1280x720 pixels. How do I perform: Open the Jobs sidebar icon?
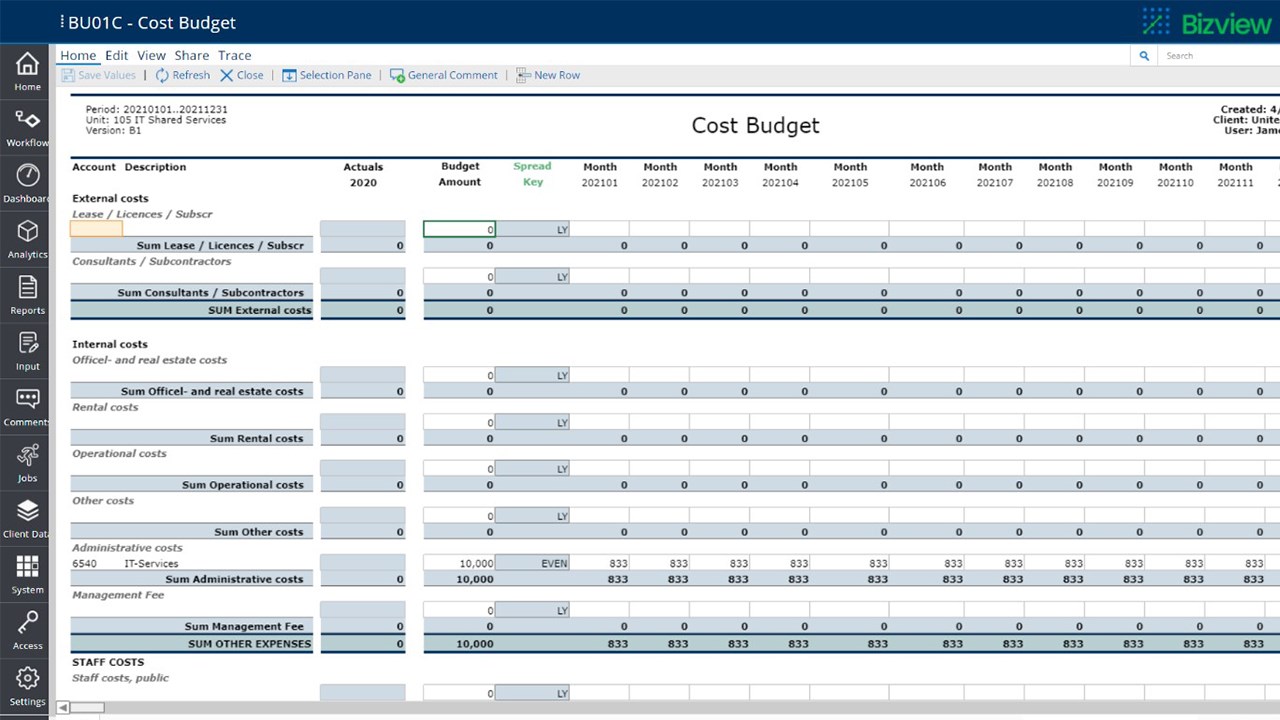pyautogui.click(x=27, y=456)
